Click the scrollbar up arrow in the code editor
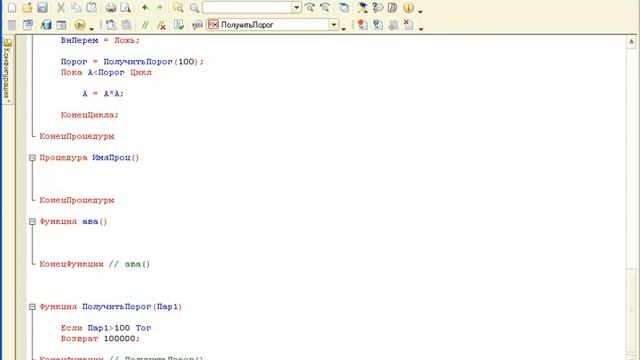Image resolution: width=640 pixels, height=360 pixels. pyautogui.click(x=631, y=41)
